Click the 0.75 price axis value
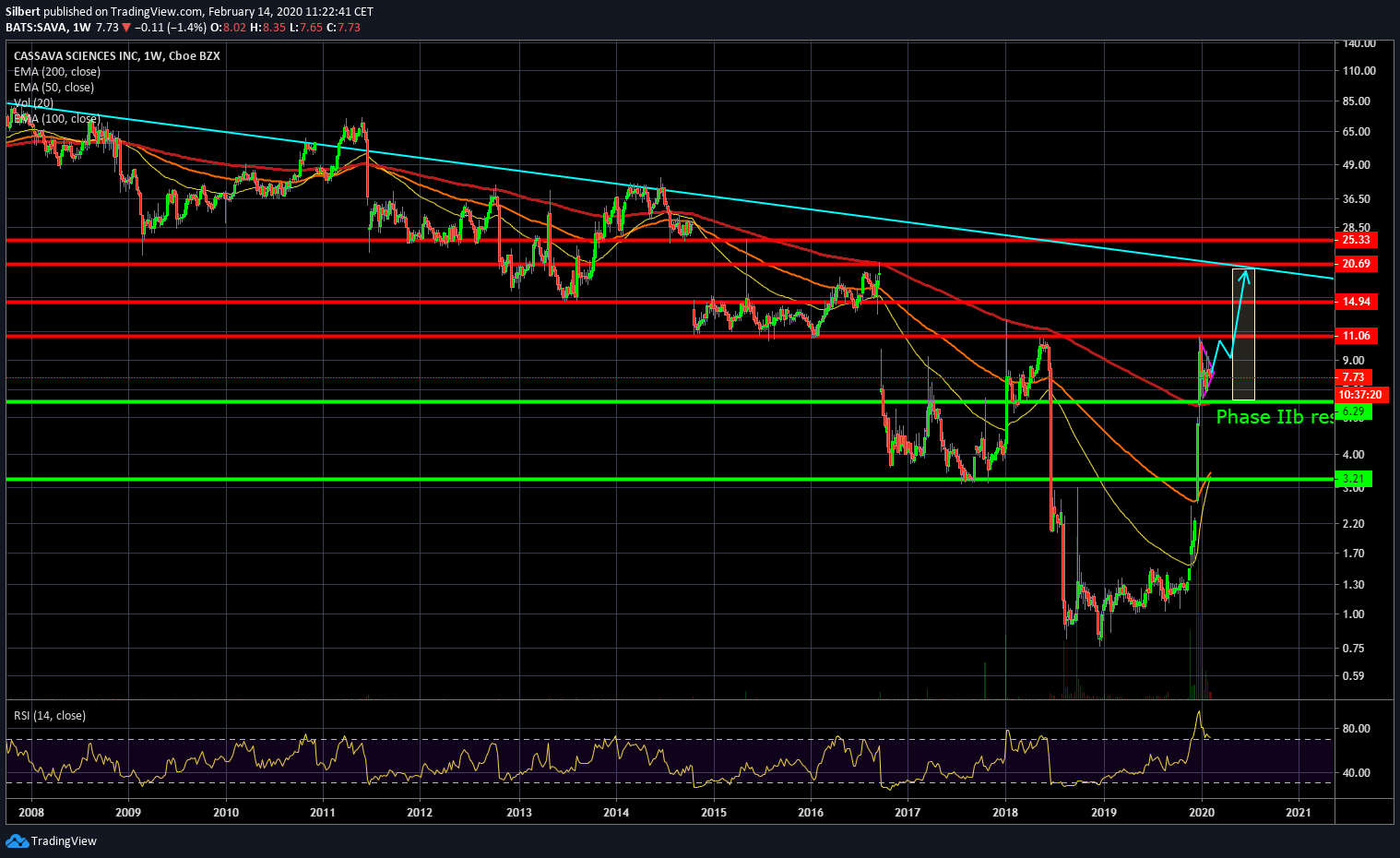Screen dimensions: 1400x858 (x=1354, y=649)
